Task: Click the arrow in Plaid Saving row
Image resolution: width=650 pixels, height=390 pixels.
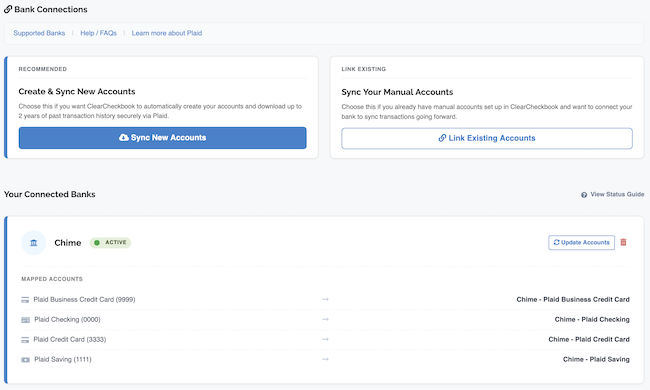Action: (325, 359)
